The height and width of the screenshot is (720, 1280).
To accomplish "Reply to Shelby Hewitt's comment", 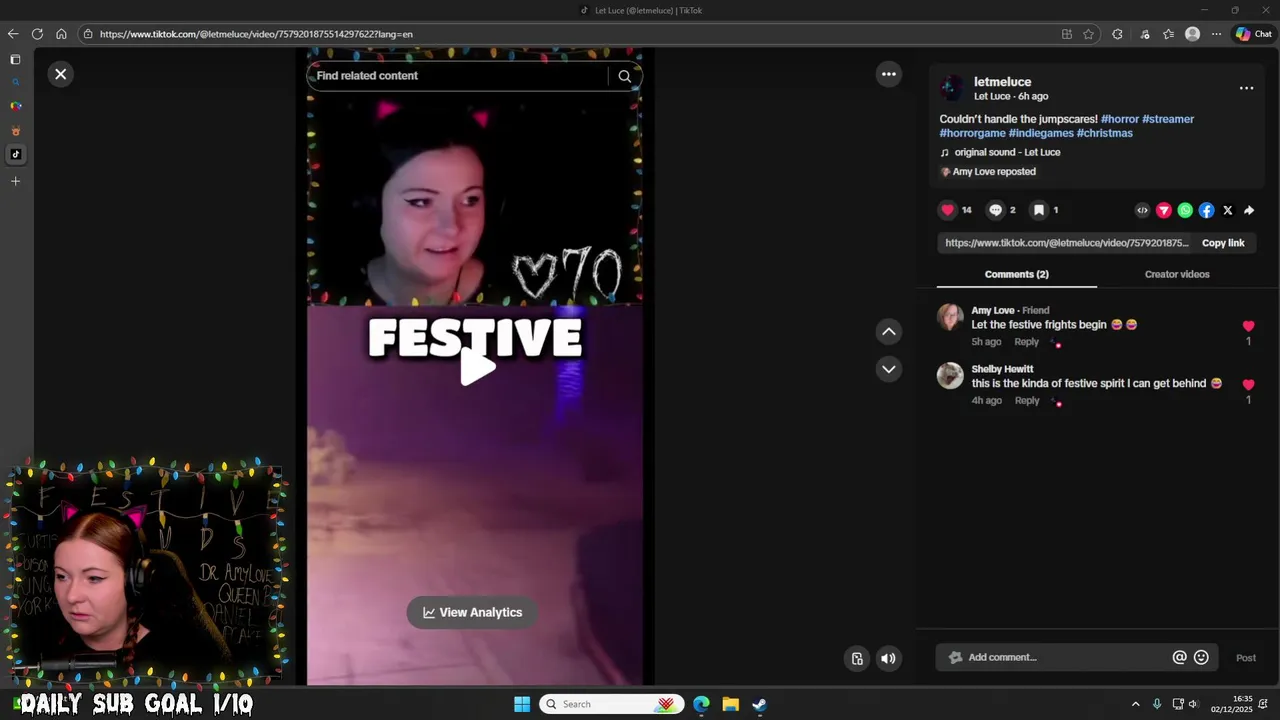I will tap(1027, 401).
